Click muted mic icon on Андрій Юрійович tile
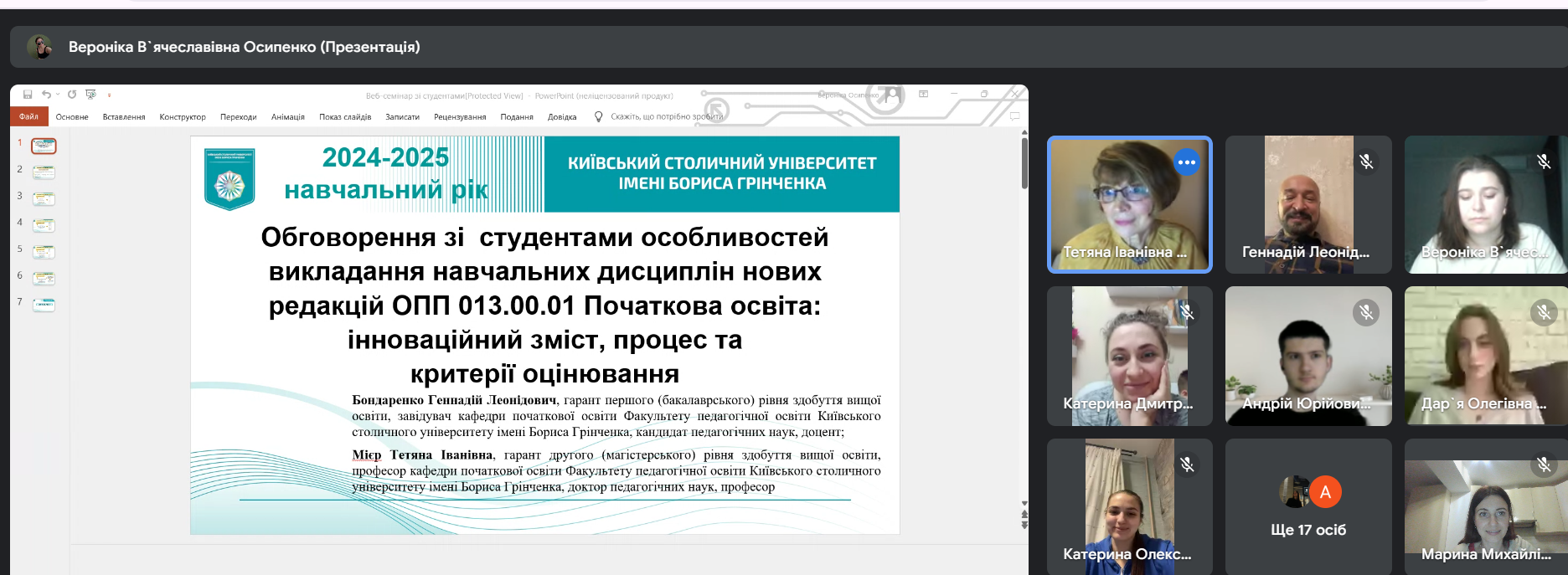The width and height of the screenshot is (1568, 575). point(1366,313)
